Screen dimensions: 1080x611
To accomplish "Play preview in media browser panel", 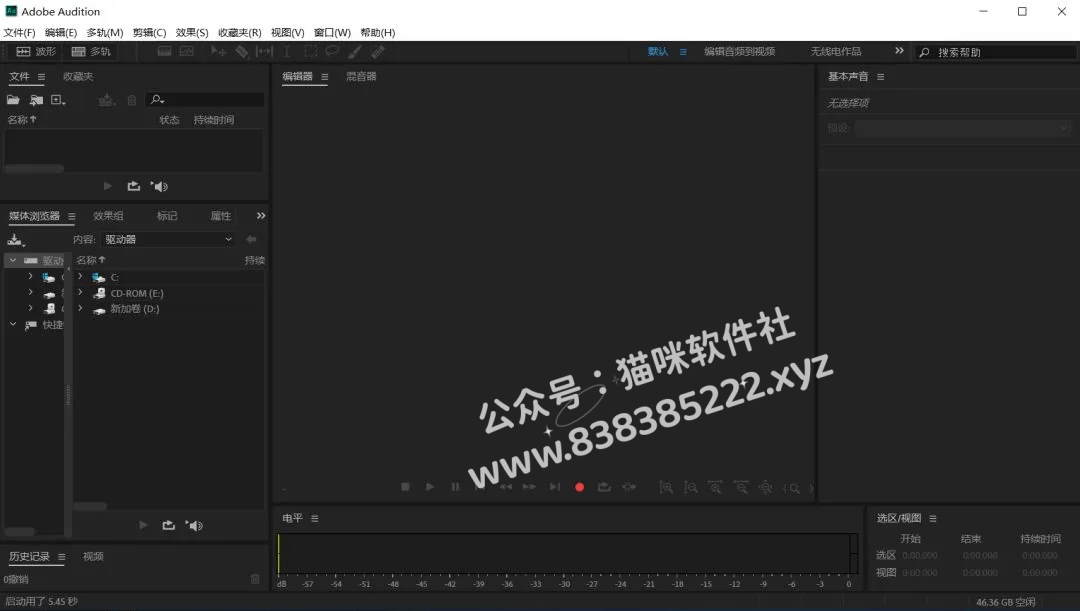I will pyautogui.click(x=143, y=525).
